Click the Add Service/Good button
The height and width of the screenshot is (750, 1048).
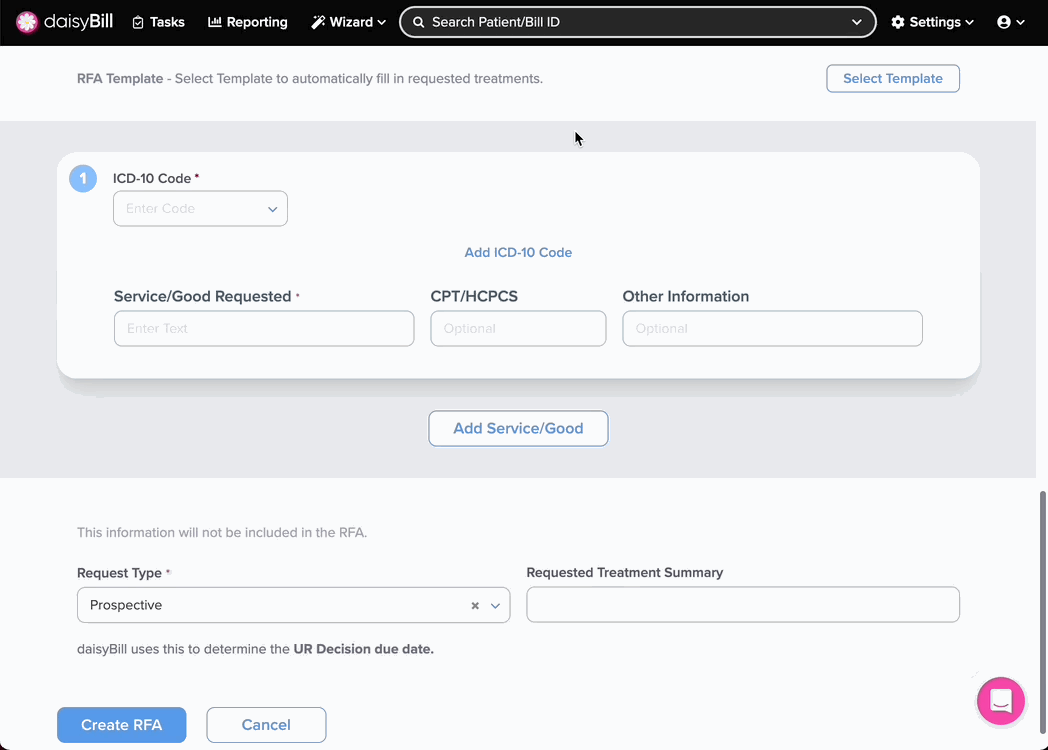click(518, 428)
